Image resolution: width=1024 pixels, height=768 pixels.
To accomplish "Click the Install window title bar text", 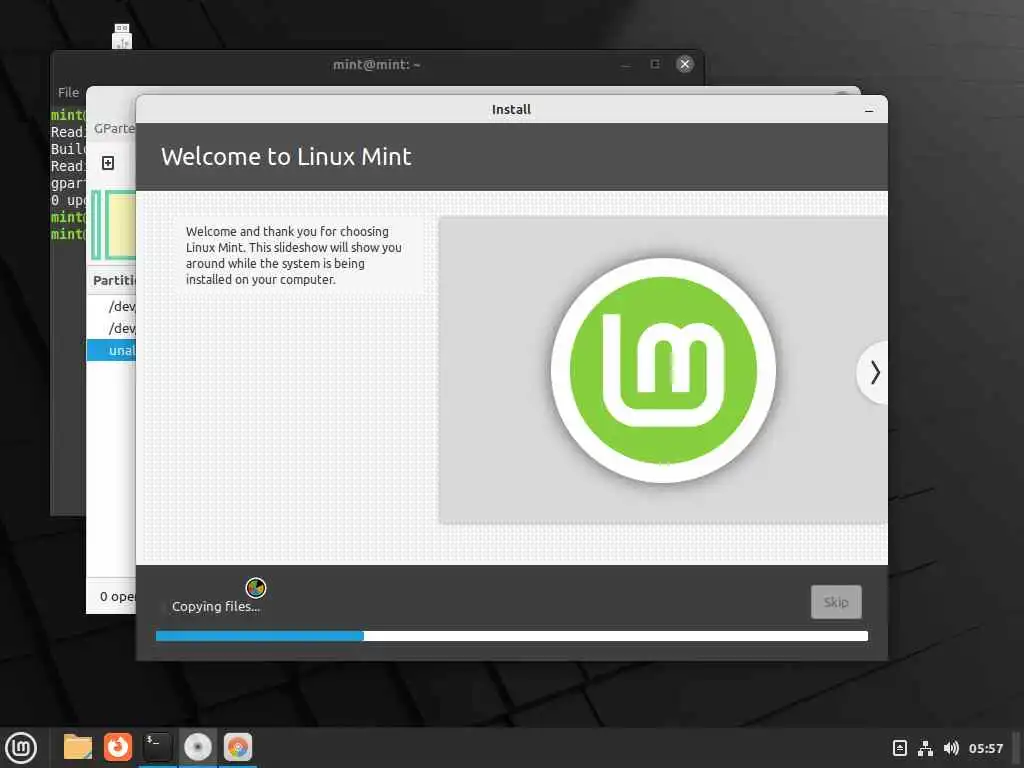I will (x=511, y=110).
